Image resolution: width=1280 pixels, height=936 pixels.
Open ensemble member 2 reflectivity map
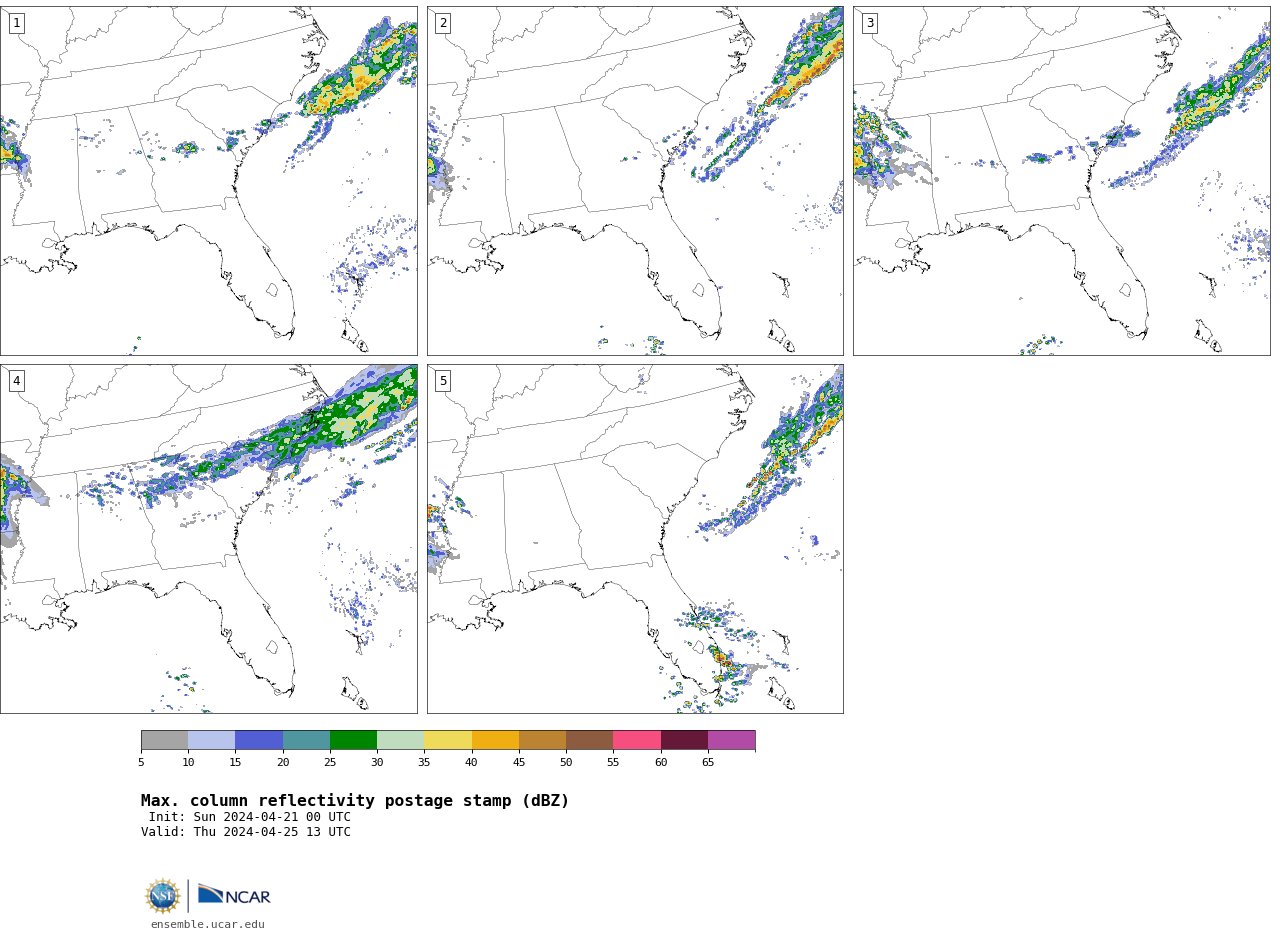pyautogui.click(x=635, y=181)
